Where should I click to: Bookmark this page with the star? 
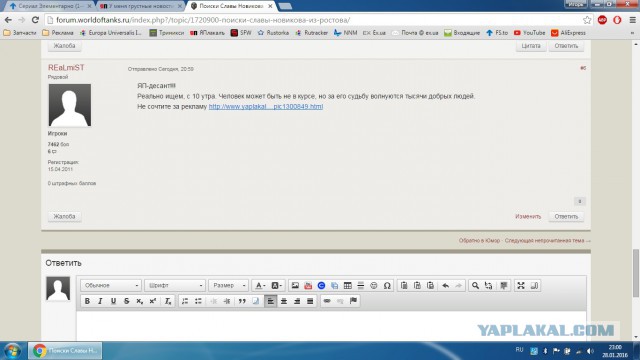coord(587,20)
